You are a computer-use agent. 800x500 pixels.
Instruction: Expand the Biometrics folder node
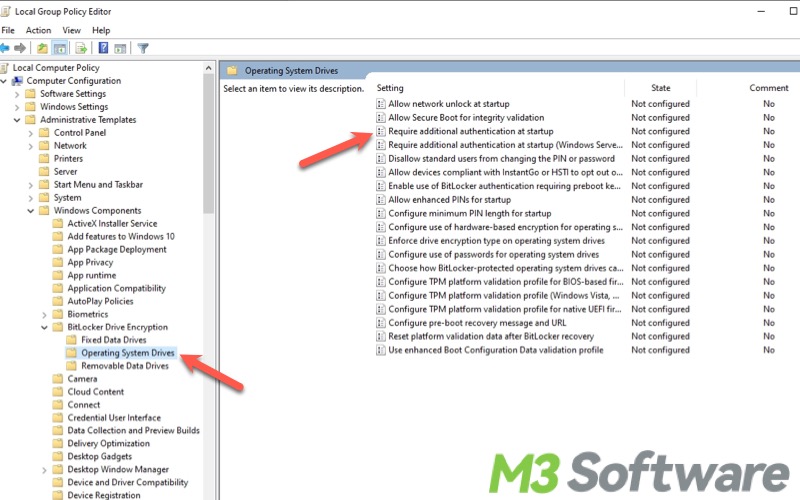click(44, 314)
